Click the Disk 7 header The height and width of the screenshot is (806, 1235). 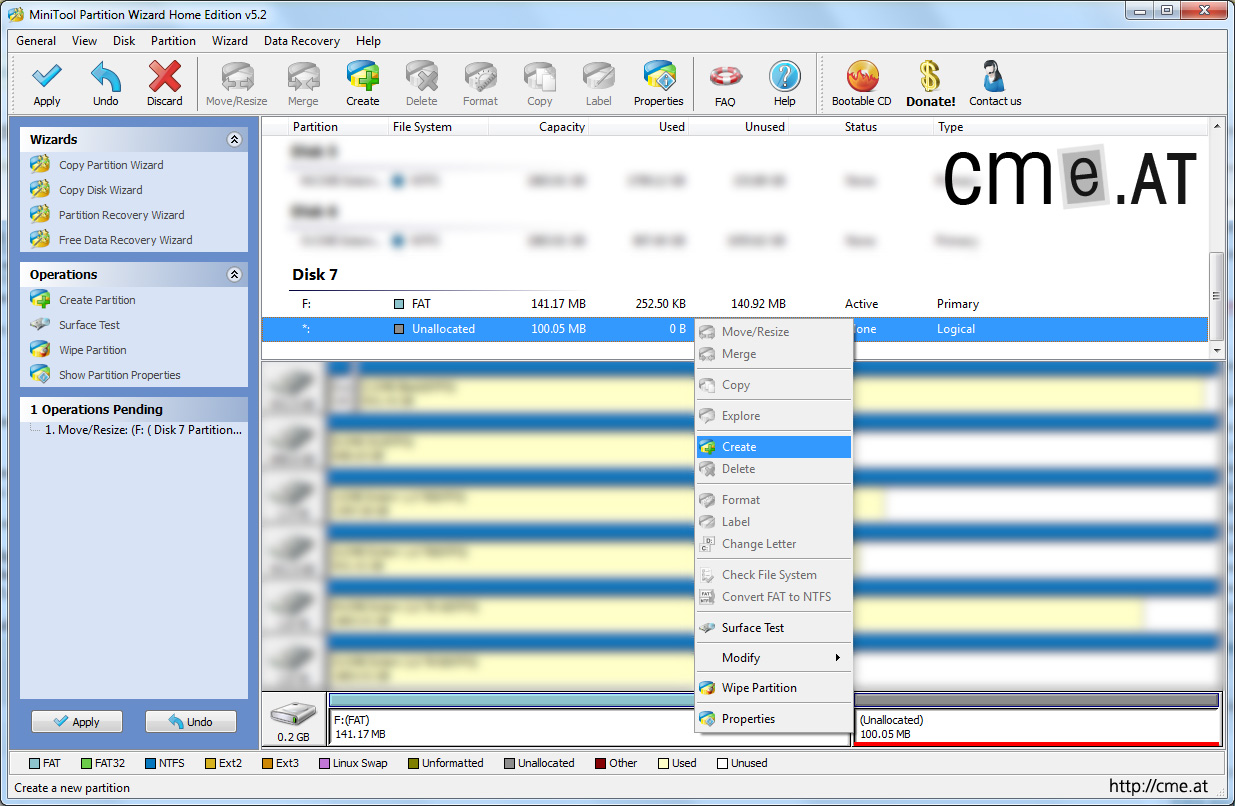coord(317,275)
